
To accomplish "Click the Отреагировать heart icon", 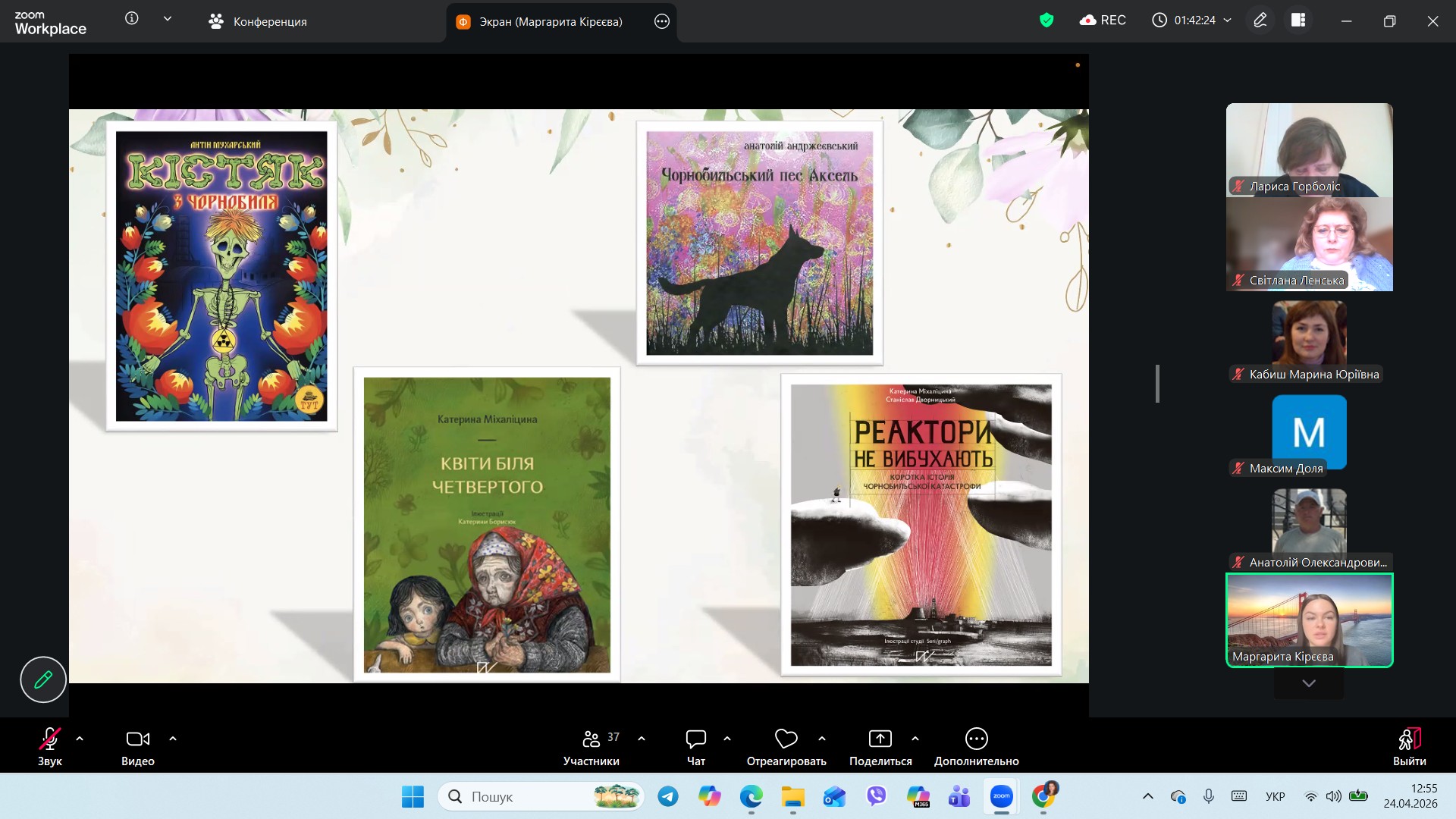I will (786, 739).
